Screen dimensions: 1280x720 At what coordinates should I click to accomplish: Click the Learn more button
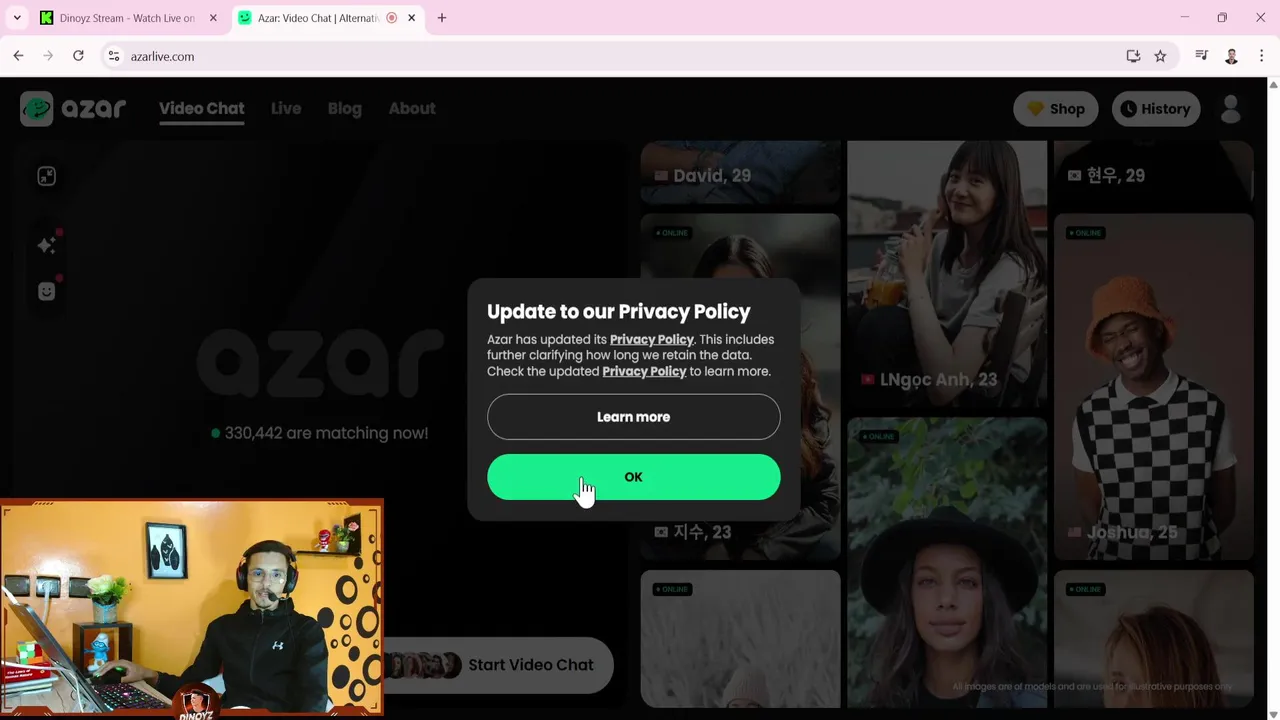click(633, 417)
